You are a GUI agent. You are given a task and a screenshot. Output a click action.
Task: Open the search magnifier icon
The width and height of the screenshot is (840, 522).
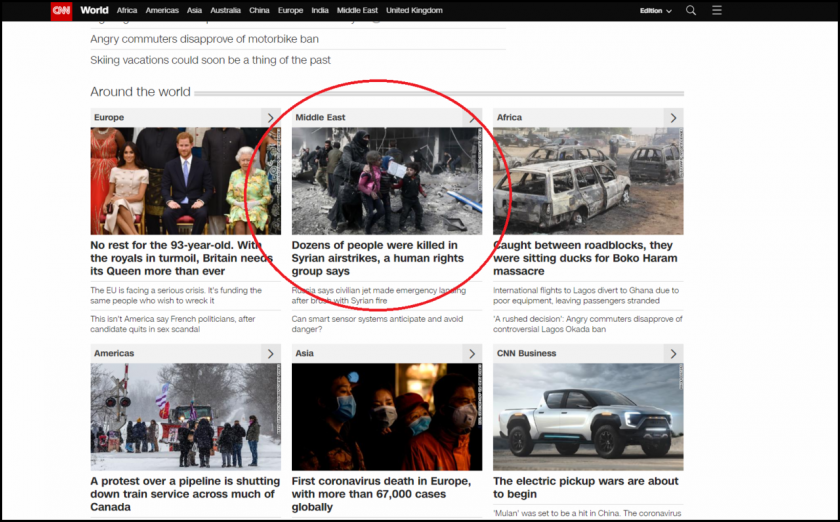[691, 10]
